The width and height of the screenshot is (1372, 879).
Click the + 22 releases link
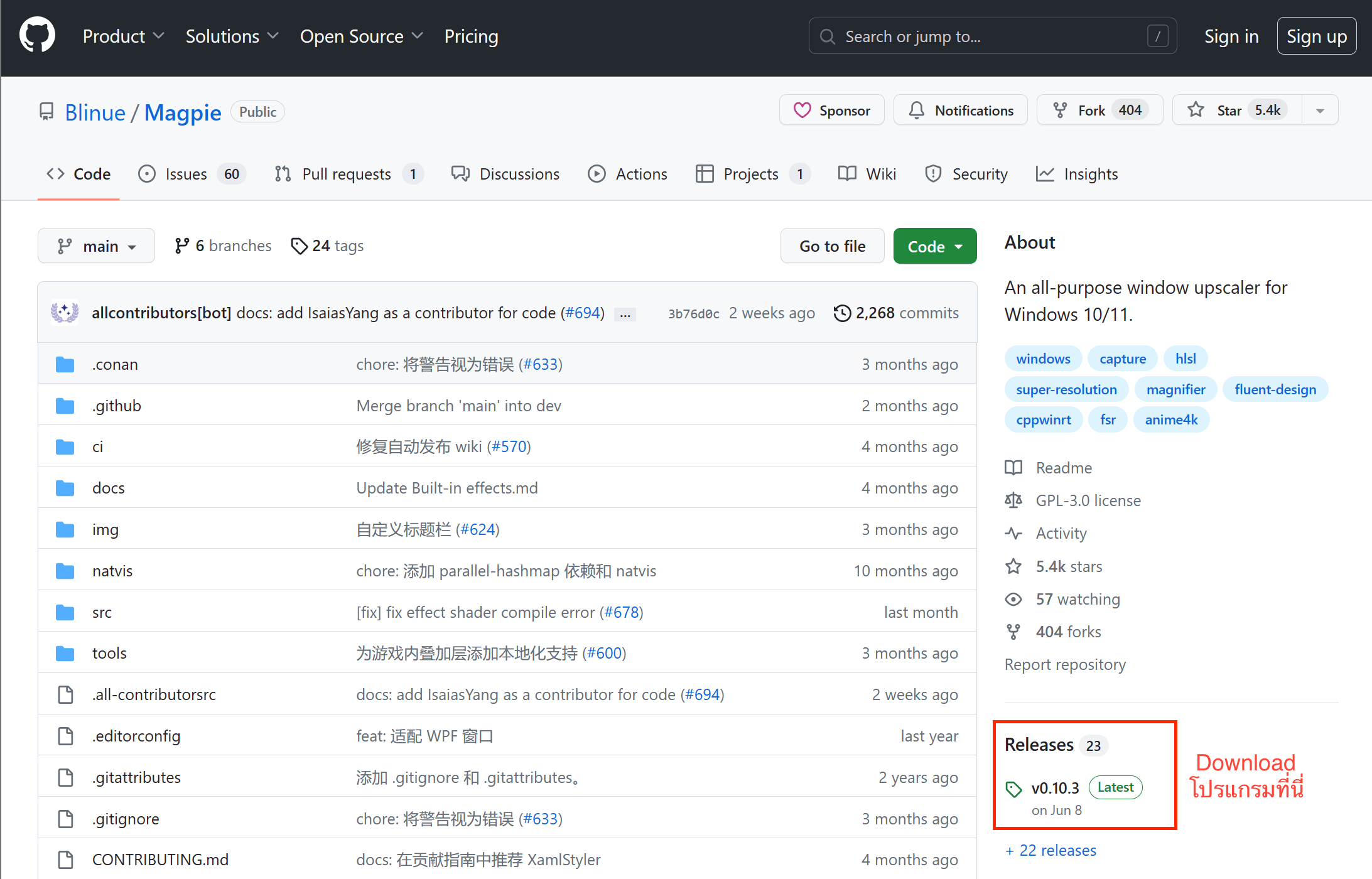1051,850
